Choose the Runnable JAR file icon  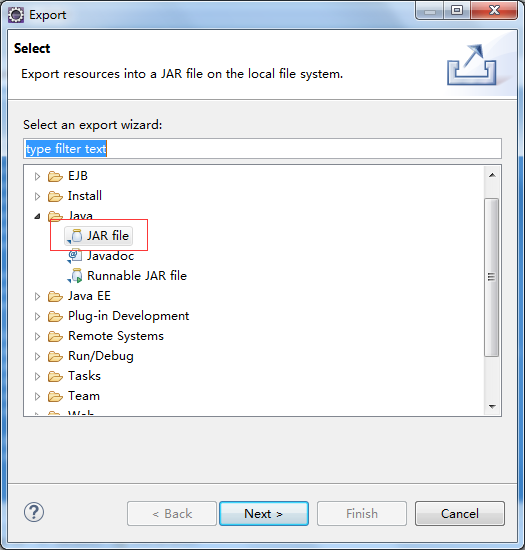tap(75, 276)
